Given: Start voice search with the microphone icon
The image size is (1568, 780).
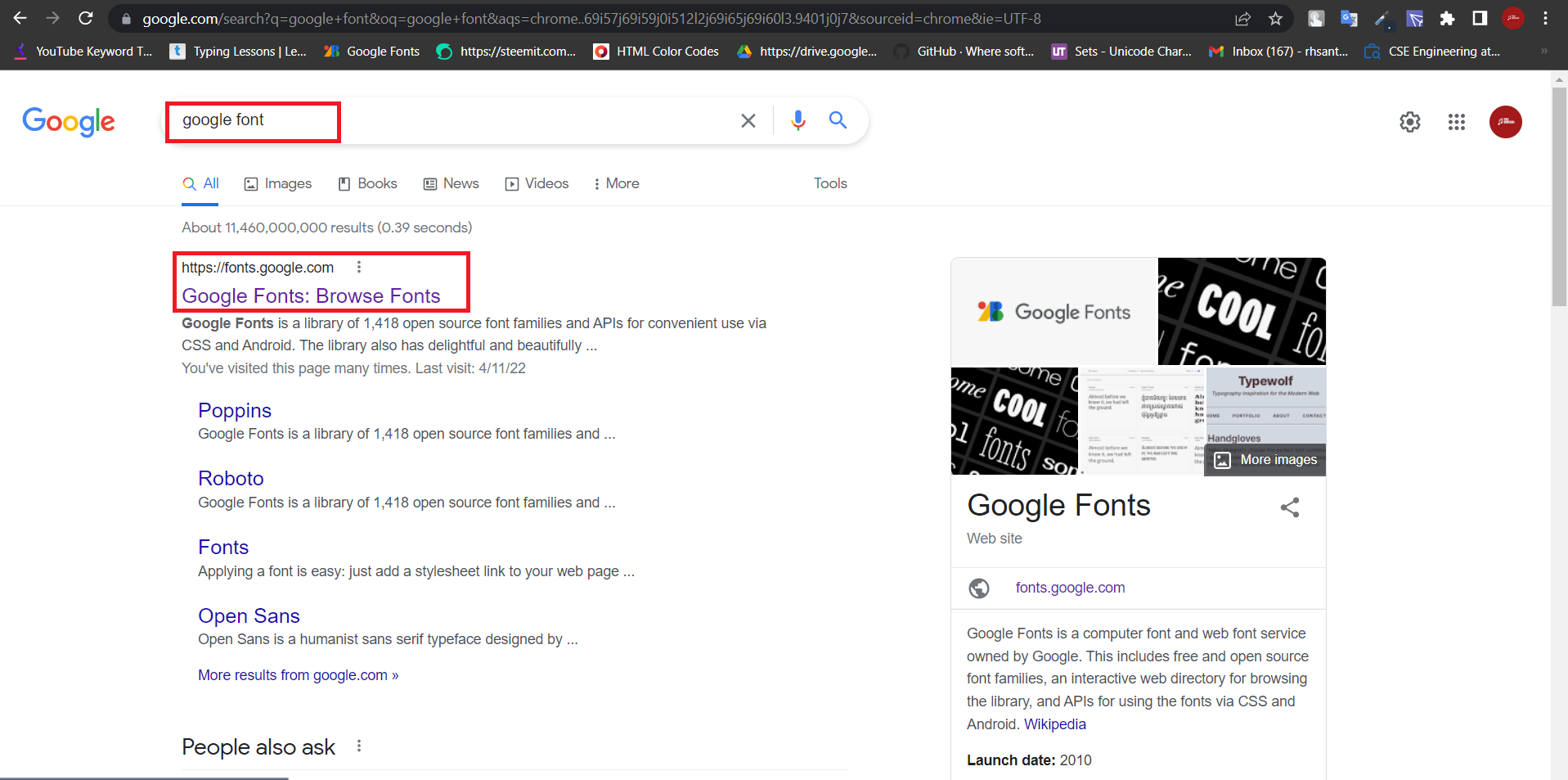Looking at the screenshot, I should [x=798, y=120].
